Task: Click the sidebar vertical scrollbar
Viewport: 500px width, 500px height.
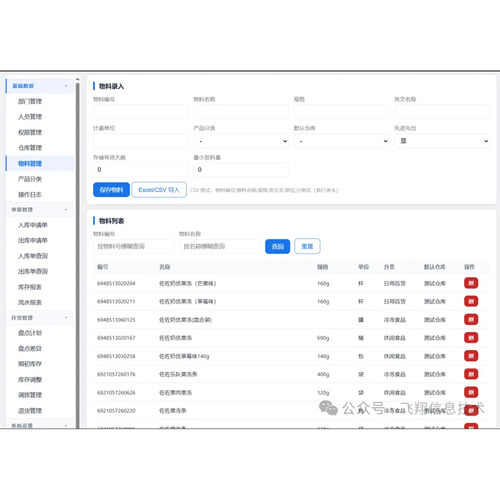Action: point(77,255)
